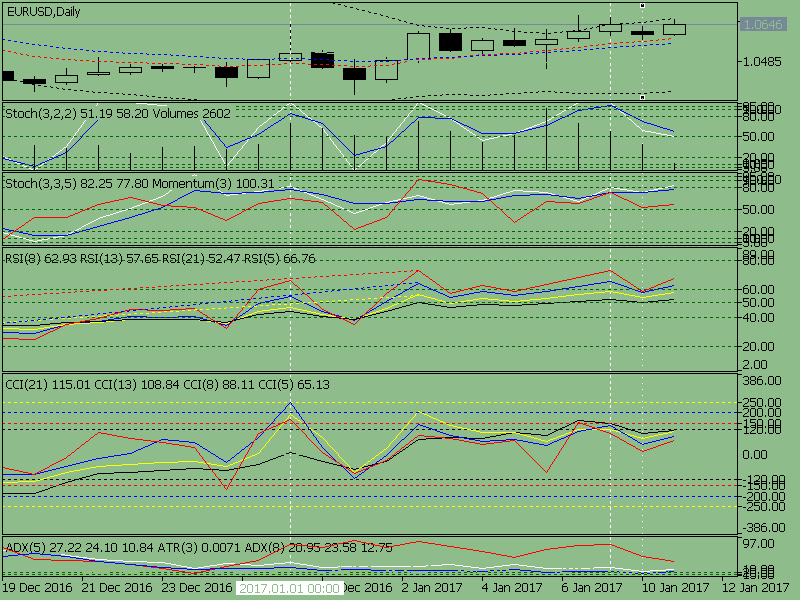Click the Momentum(3) 100.31 reading
The image size is (800, 600).
(x=213, y=184)
